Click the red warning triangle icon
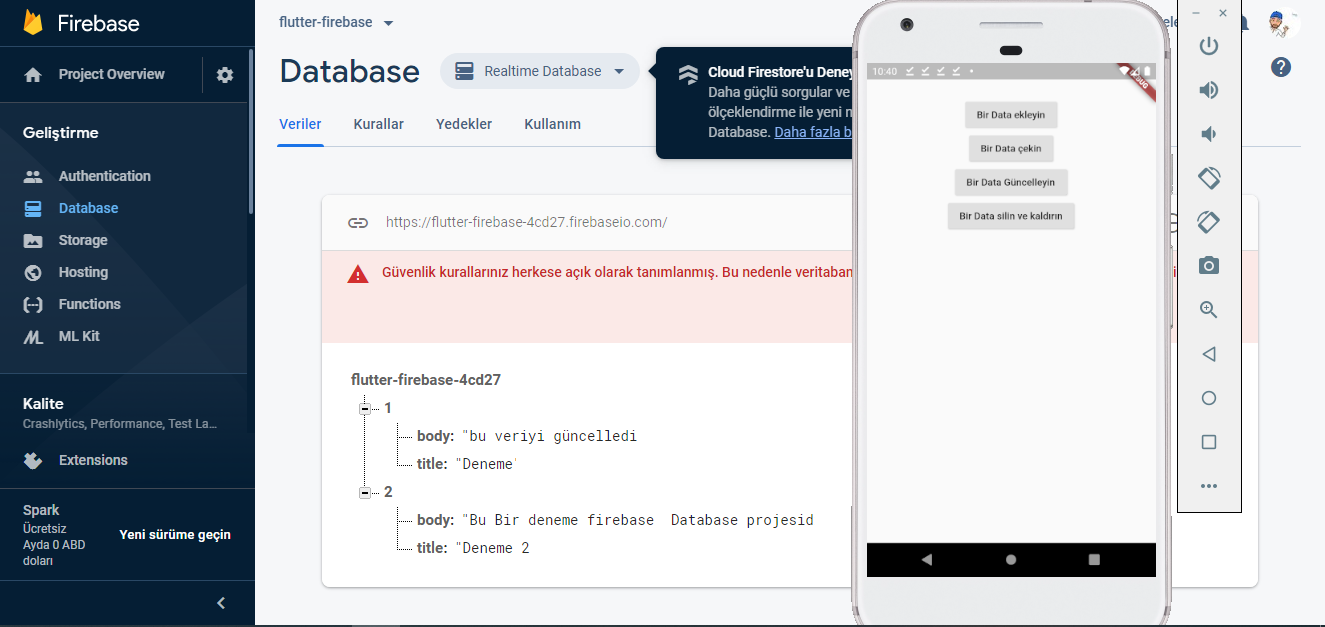This screenshot has height=627, width=1325. pyautogui.click(x=358, y=274)
